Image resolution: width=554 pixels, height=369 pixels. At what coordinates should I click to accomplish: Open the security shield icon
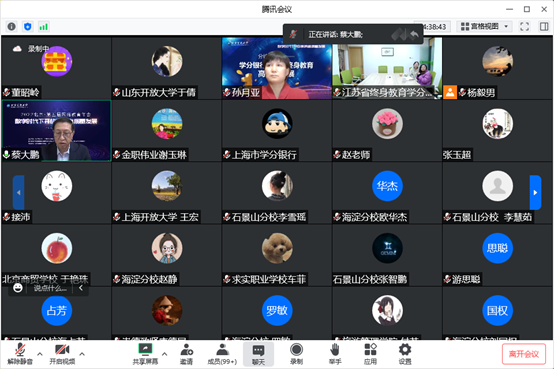click(x=28, y=27)
